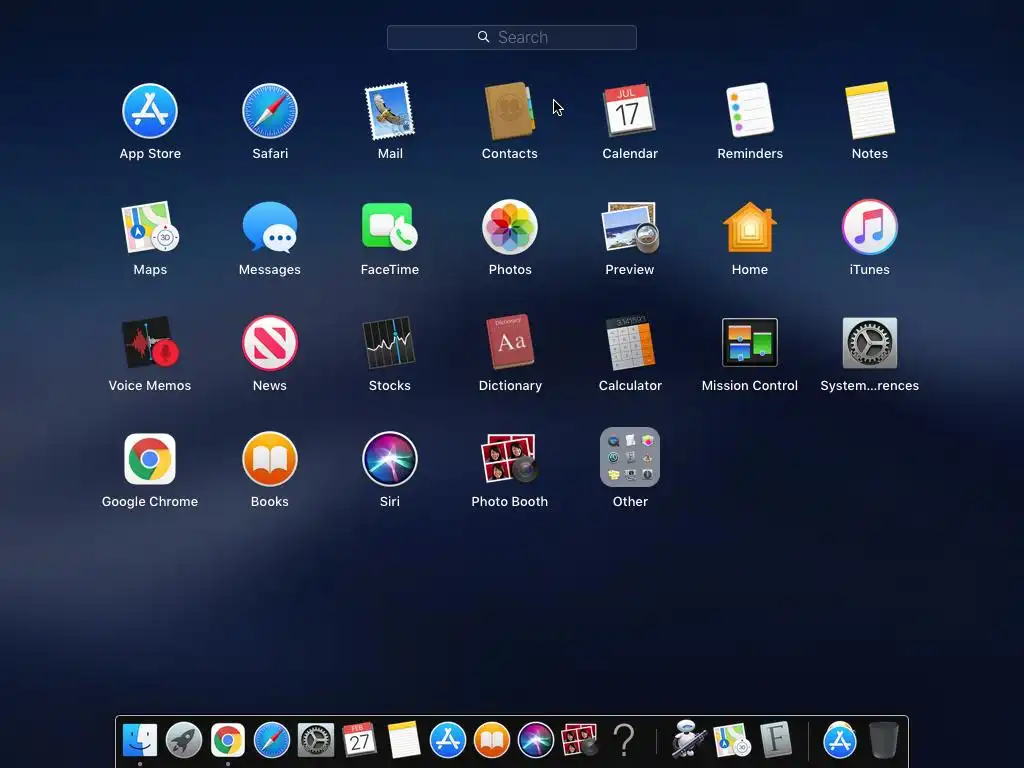Open the Trash in the Dock

click(884, 740)
